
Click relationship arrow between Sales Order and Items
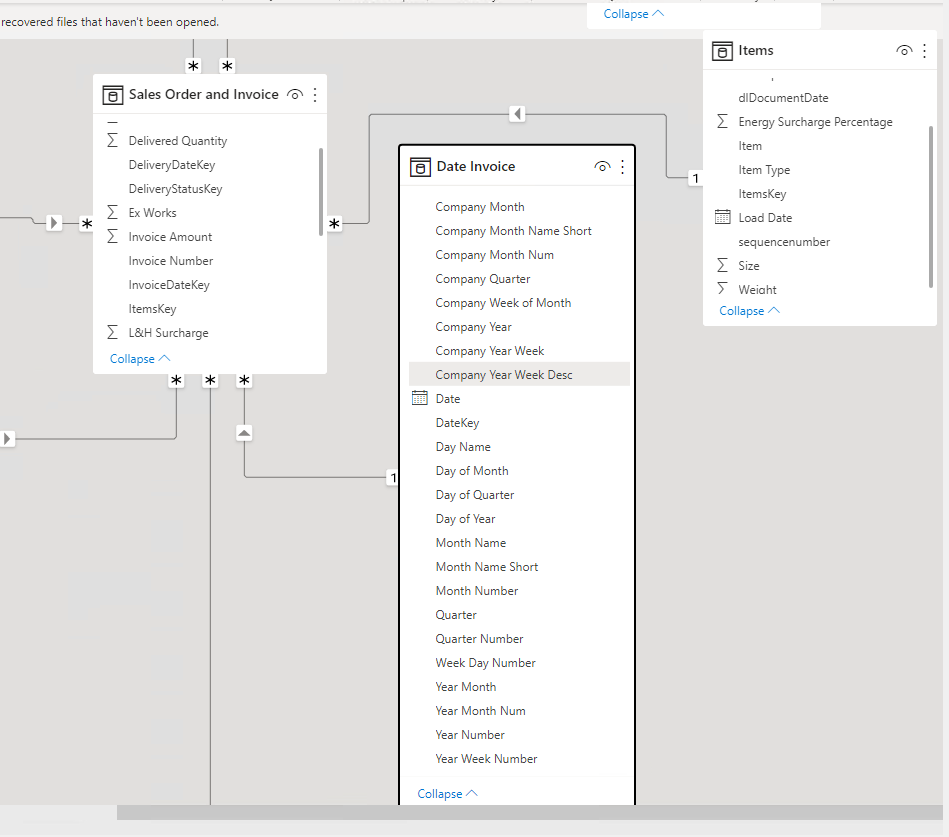point(517,114)
